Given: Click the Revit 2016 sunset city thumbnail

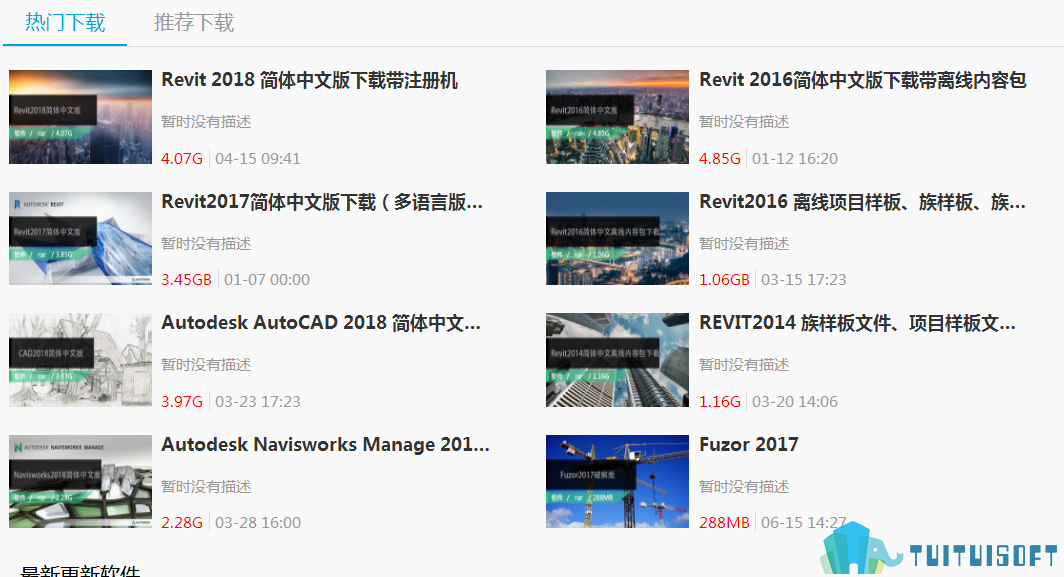Looking at the screenshot, I should click(x=618, y=117).
